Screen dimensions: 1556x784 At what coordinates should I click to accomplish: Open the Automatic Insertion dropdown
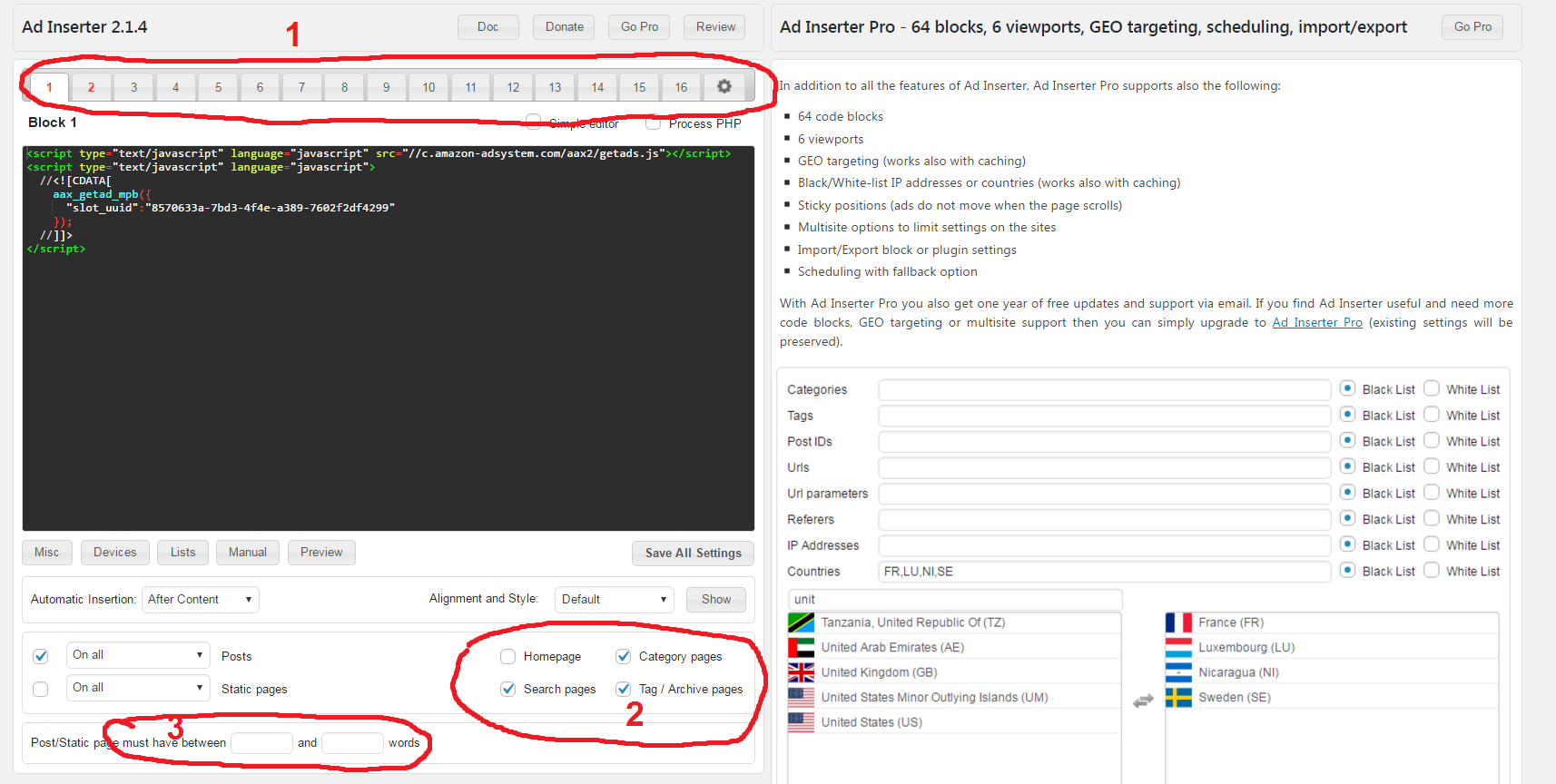coord(201,600)
